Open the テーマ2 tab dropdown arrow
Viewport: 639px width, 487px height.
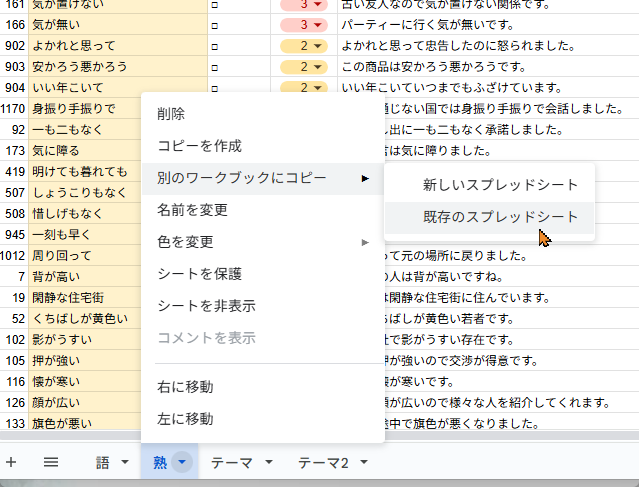[x=364, y=462]
